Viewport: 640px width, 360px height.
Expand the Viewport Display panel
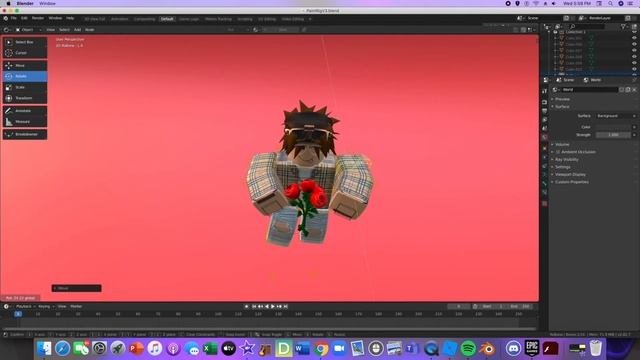click(x=570, y=175)
